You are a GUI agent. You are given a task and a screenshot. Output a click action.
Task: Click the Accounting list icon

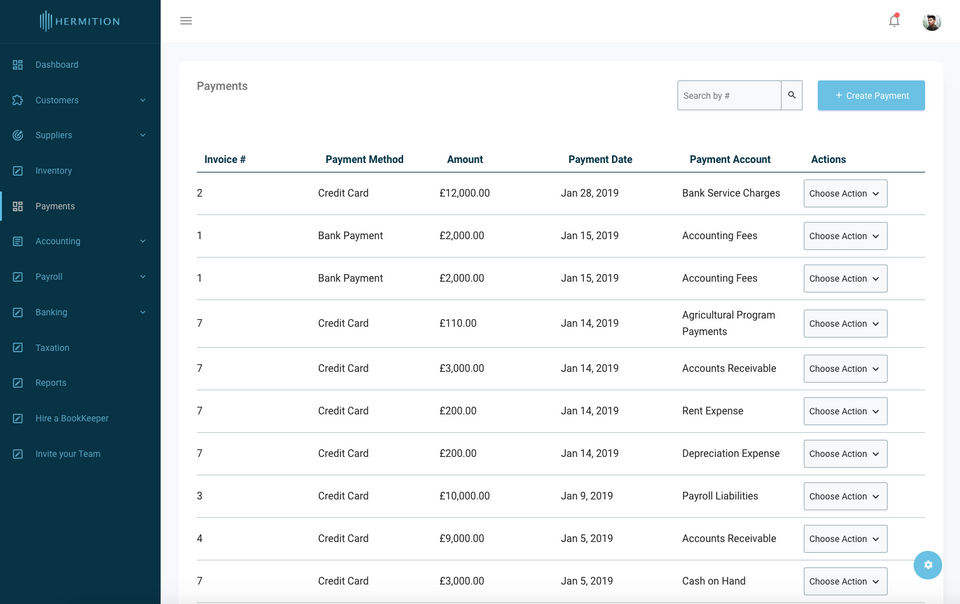point(18,241)
